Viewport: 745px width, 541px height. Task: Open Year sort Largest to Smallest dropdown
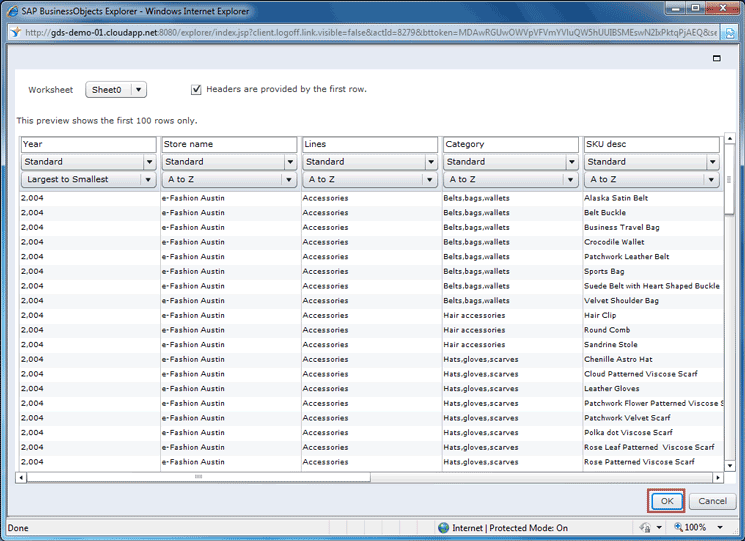coord(88,180)
